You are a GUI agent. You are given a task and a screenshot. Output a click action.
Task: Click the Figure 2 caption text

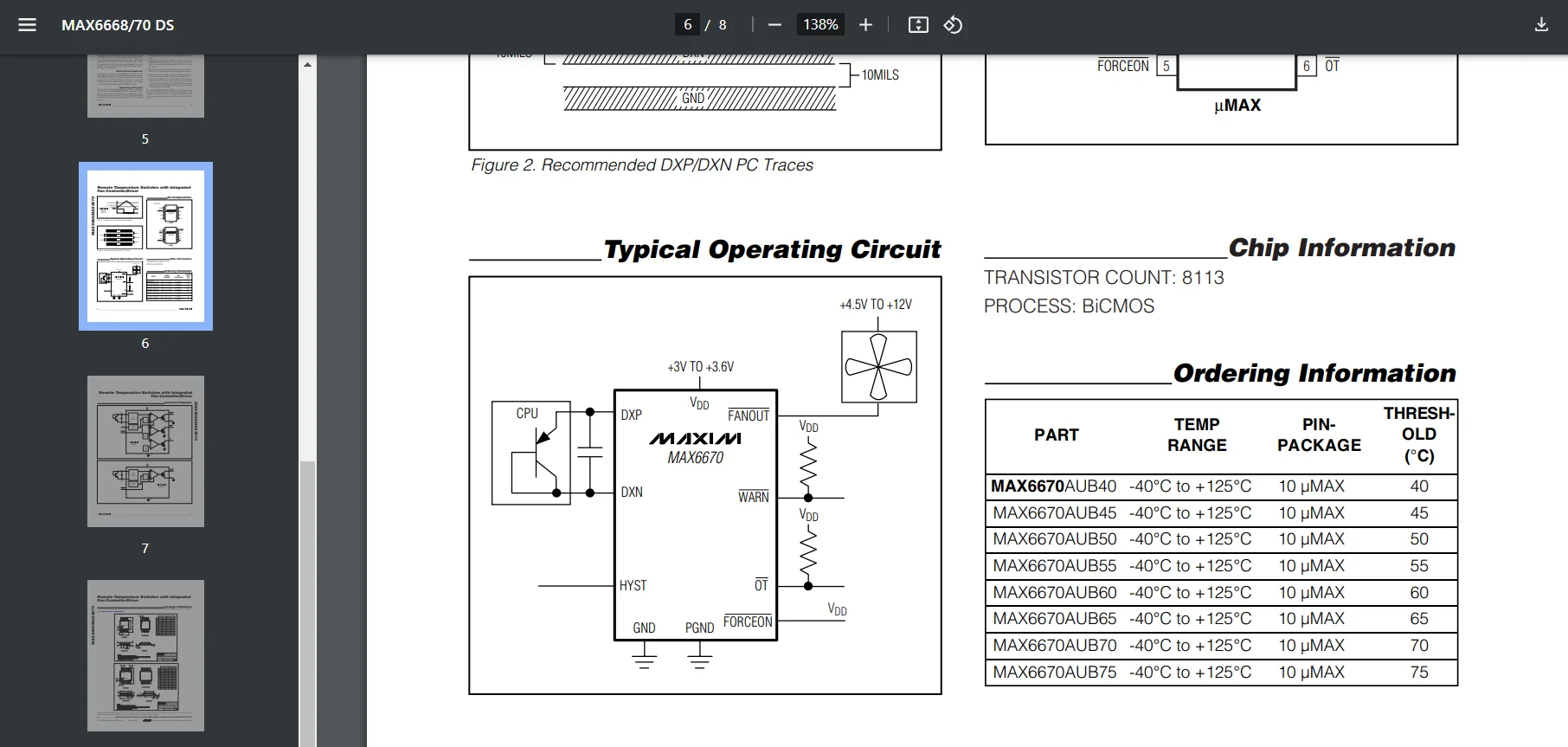click(x=642, y=164)
